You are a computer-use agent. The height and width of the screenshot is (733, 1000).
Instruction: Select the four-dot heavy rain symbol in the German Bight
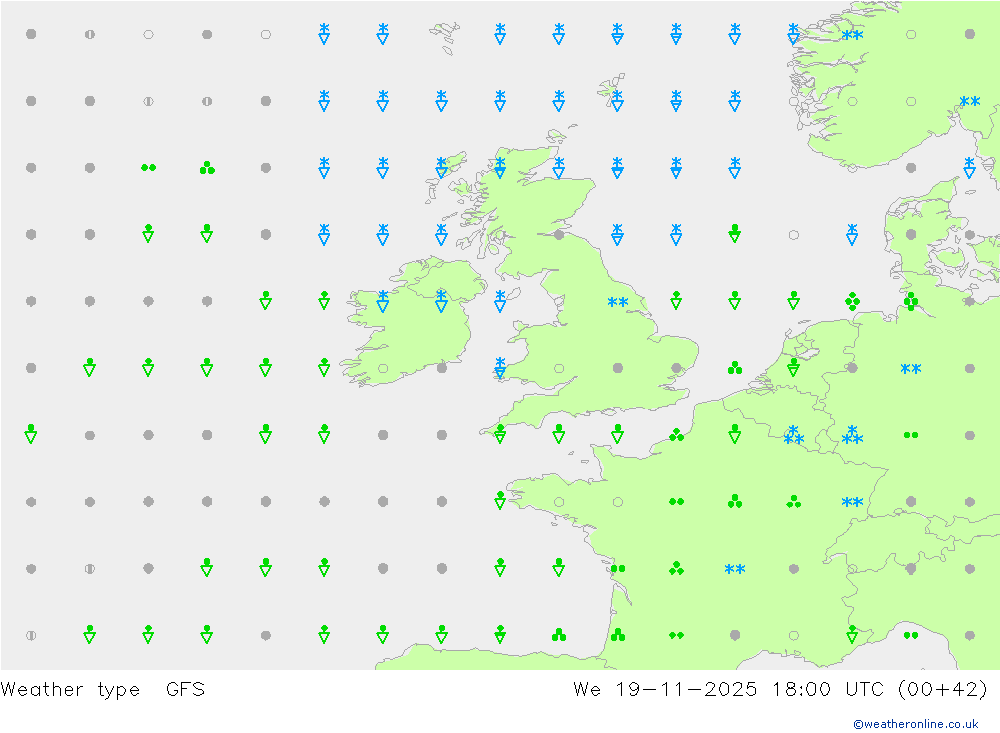point(852,301)
